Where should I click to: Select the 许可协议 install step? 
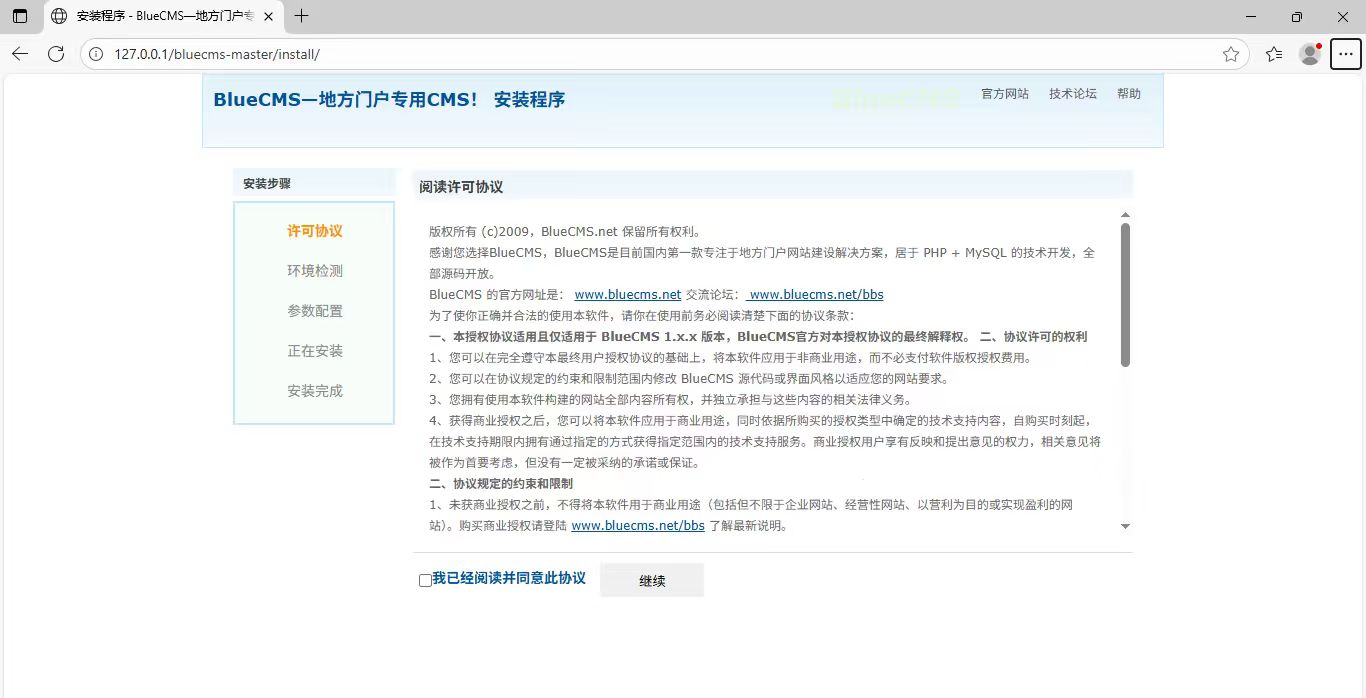pyautogui.click(x=315, y=231)
